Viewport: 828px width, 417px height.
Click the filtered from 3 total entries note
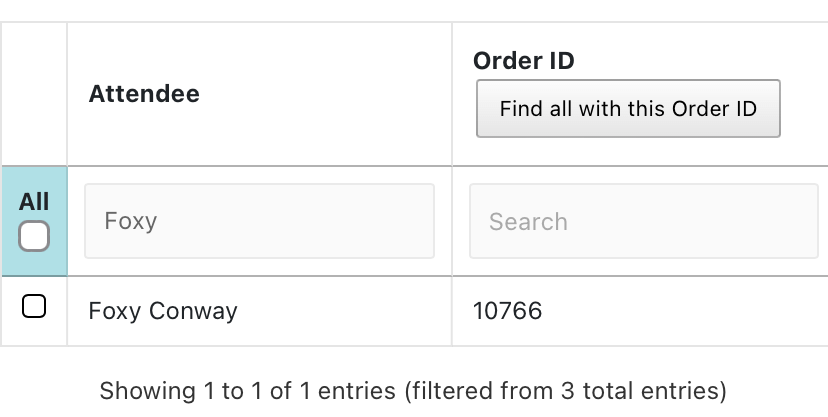pyautogui.click(x=565, y=390)
